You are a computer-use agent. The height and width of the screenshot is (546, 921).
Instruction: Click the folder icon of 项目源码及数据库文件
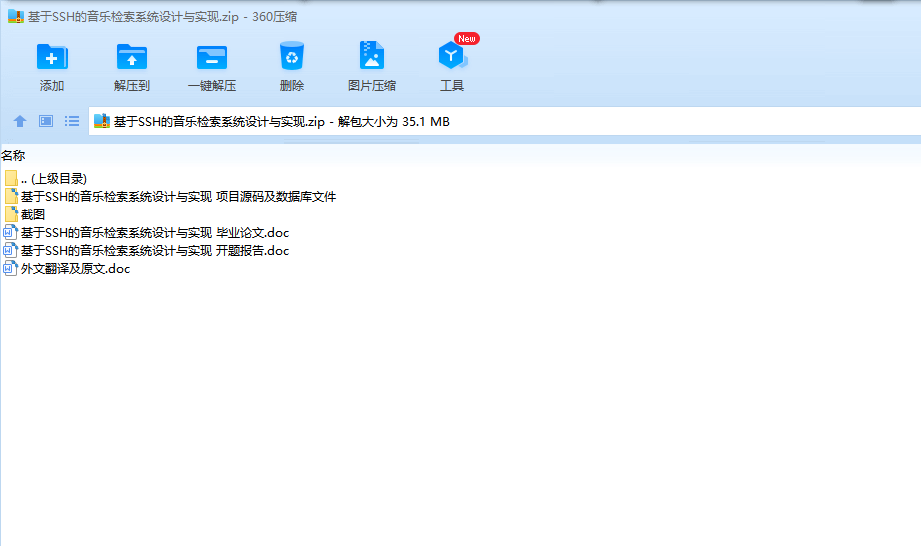[11, 196]
